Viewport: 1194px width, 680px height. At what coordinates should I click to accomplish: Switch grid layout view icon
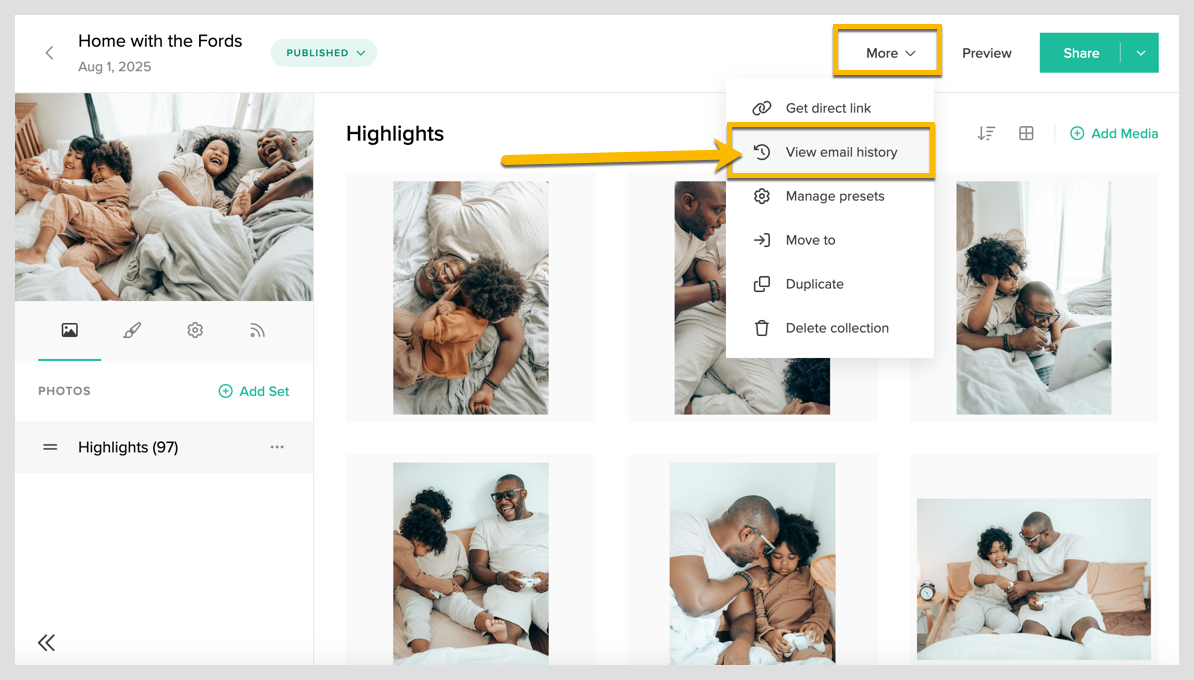pyautogui.click(x=1026, y=133)
